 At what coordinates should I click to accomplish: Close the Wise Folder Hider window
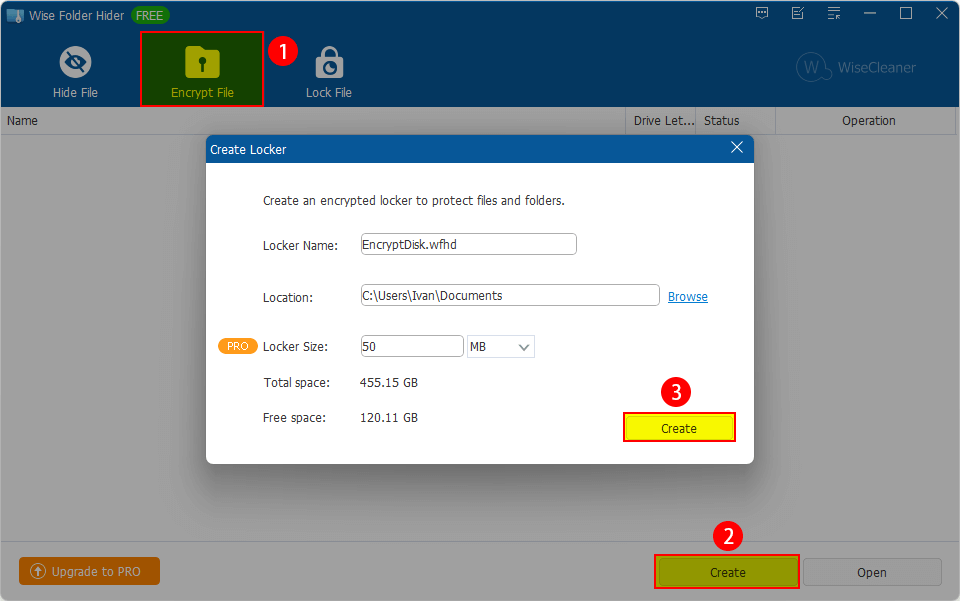[x=942, y=13]
